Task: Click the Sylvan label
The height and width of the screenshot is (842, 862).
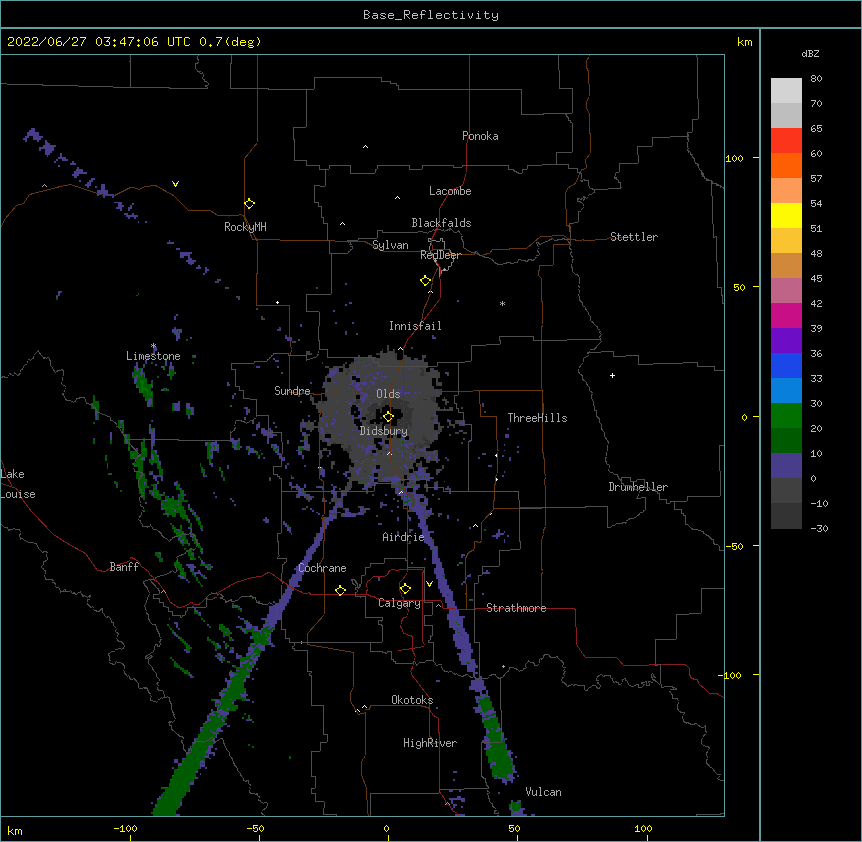Action: pyautogui.click(x=390, y=245)
